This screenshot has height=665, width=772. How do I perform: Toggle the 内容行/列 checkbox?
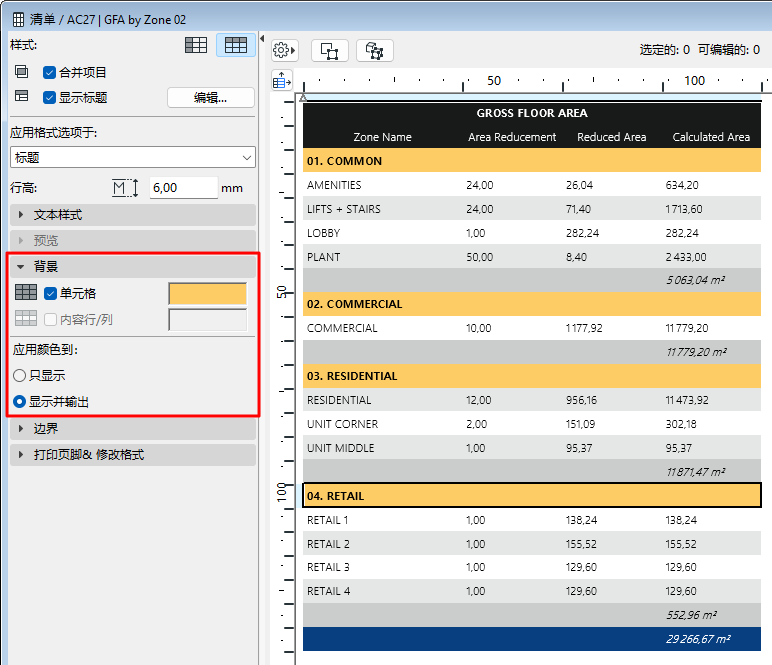[x=50, y=320]
